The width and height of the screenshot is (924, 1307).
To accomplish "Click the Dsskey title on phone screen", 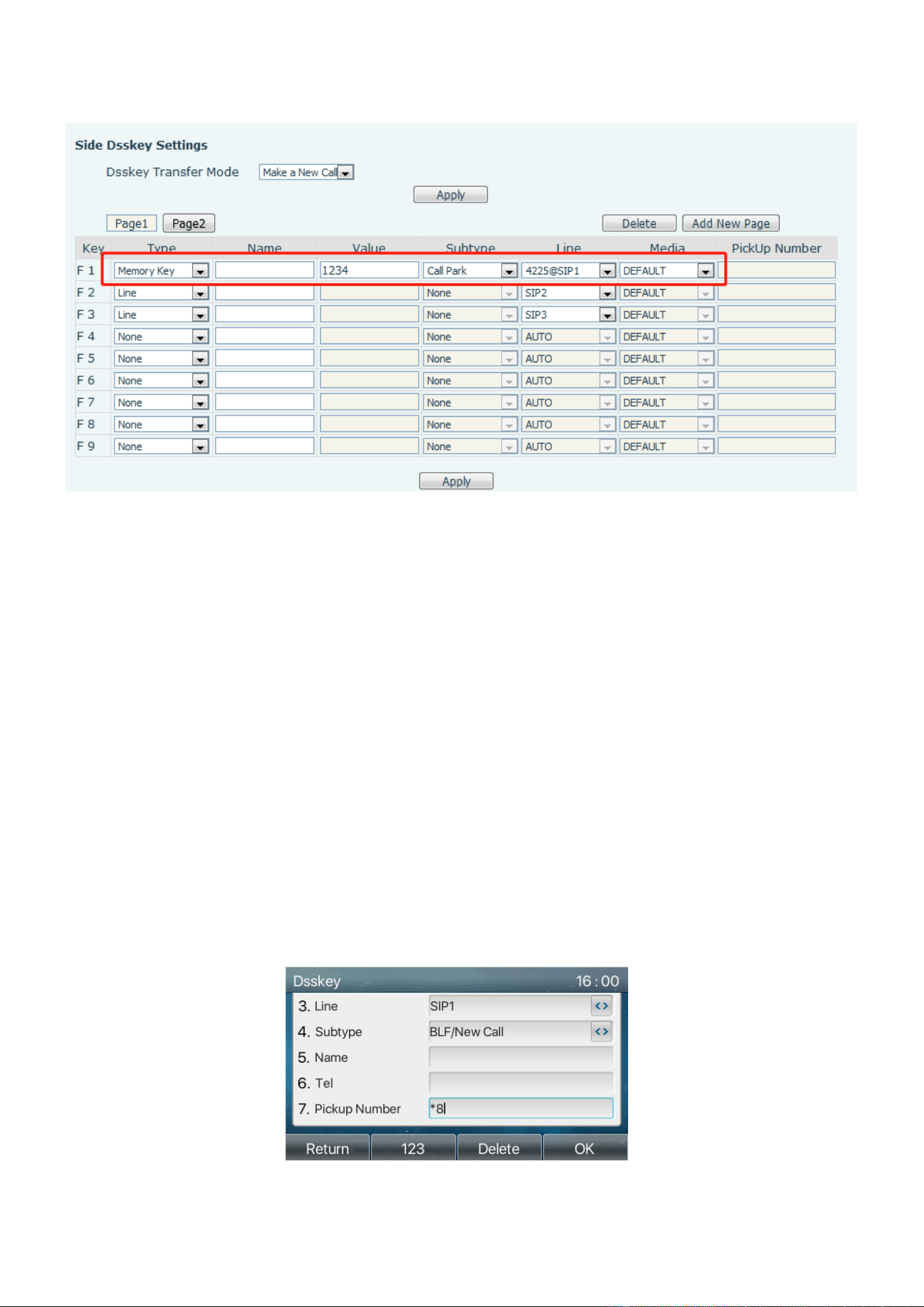I will click(x=317, y=981).
